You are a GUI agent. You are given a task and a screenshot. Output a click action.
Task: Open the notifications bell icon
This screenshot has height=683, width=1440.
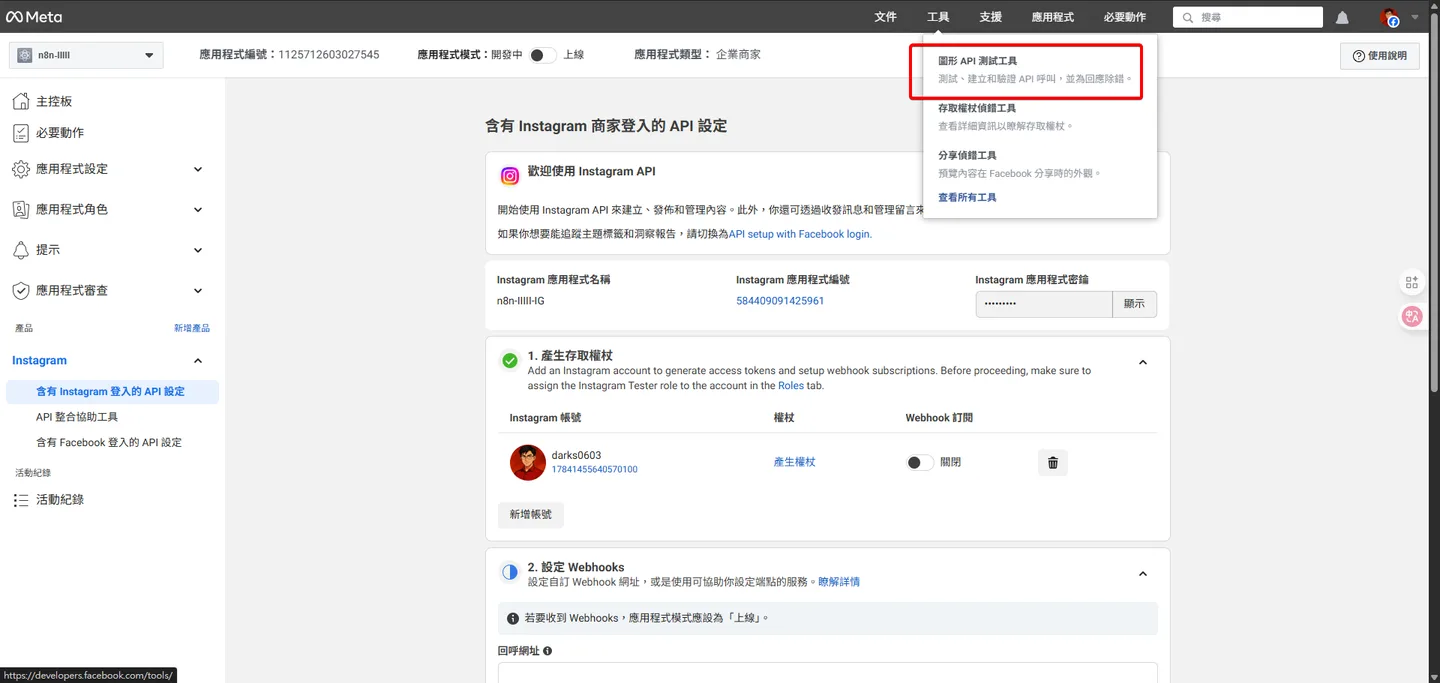[x=1342, y=18]
